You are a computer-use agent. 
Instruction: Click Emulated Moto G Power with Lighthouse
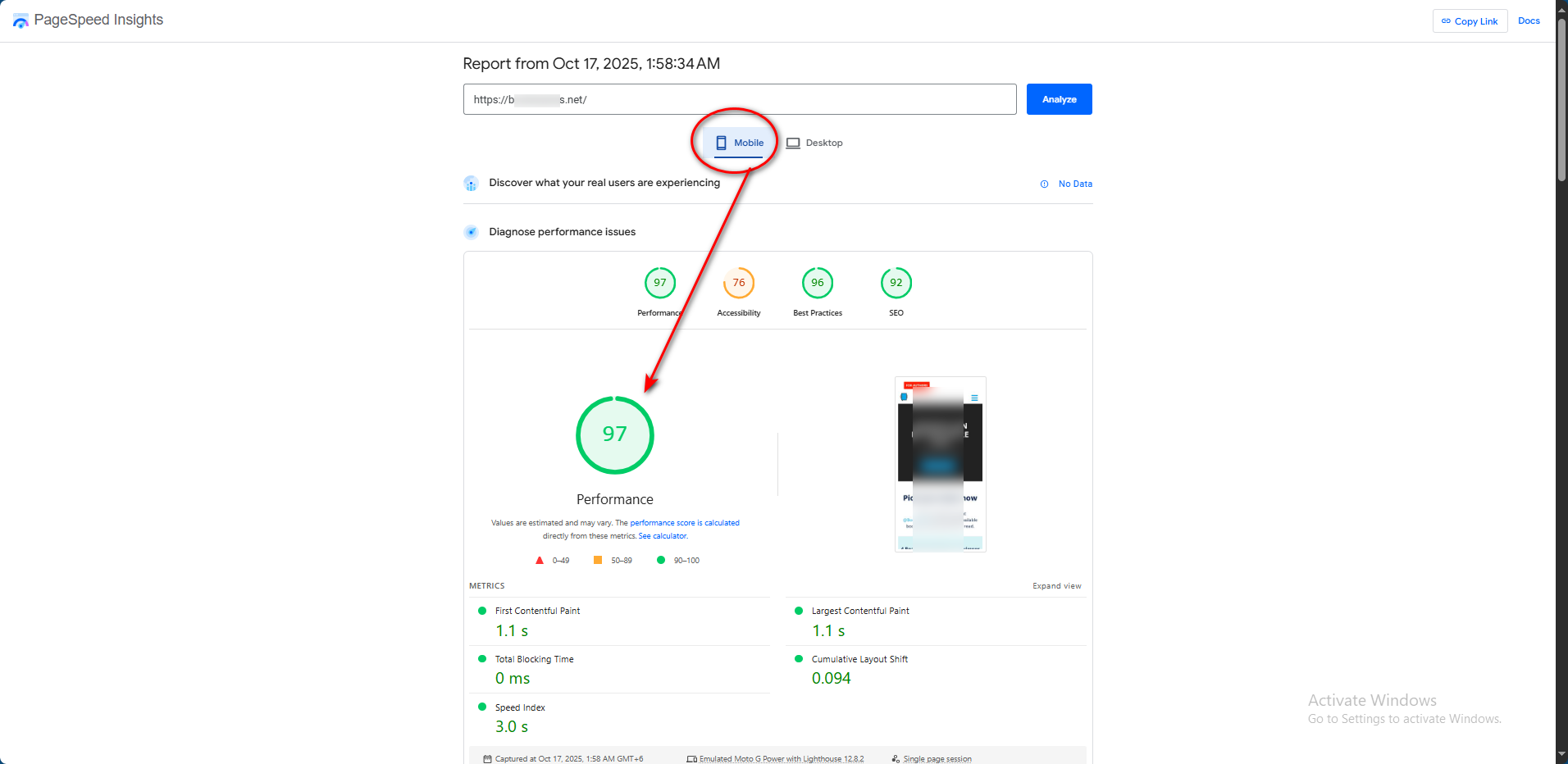coord(782,759)
